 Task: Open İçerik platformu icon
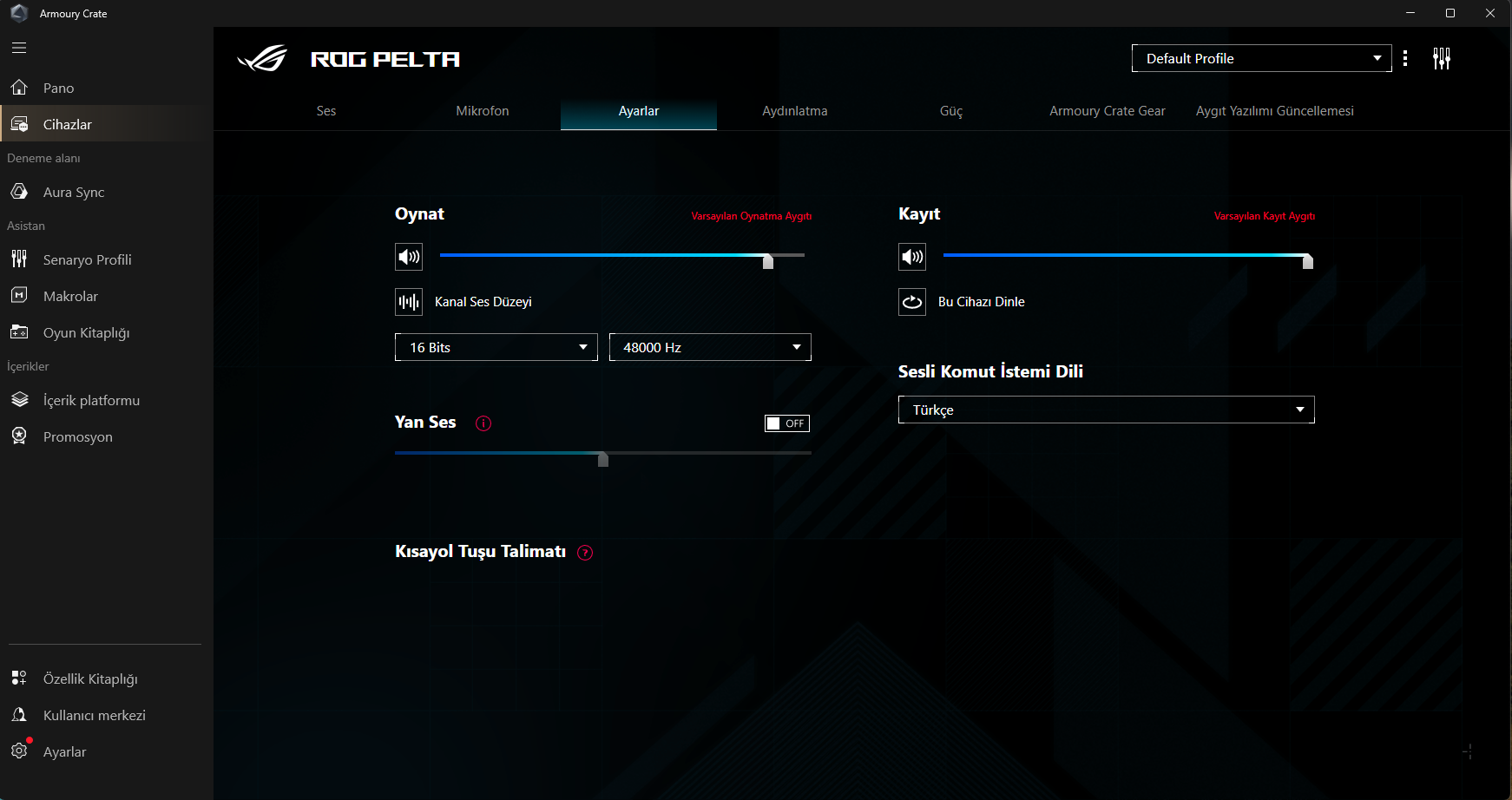tap(19, 400)
